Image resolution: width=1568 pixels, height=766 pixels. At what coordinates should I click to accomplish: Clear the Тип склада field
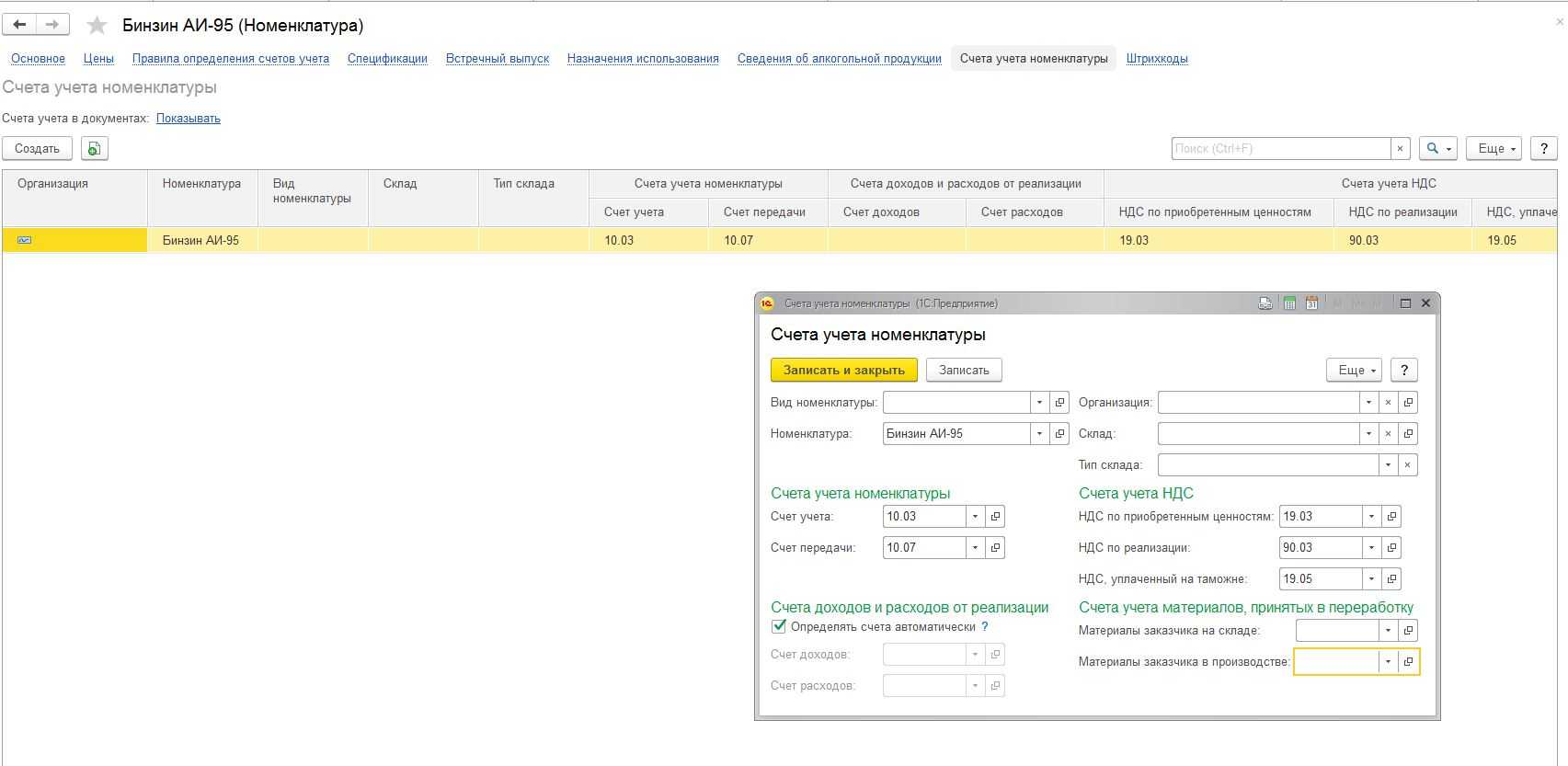pyautogui.click(x=1407, y=464)
